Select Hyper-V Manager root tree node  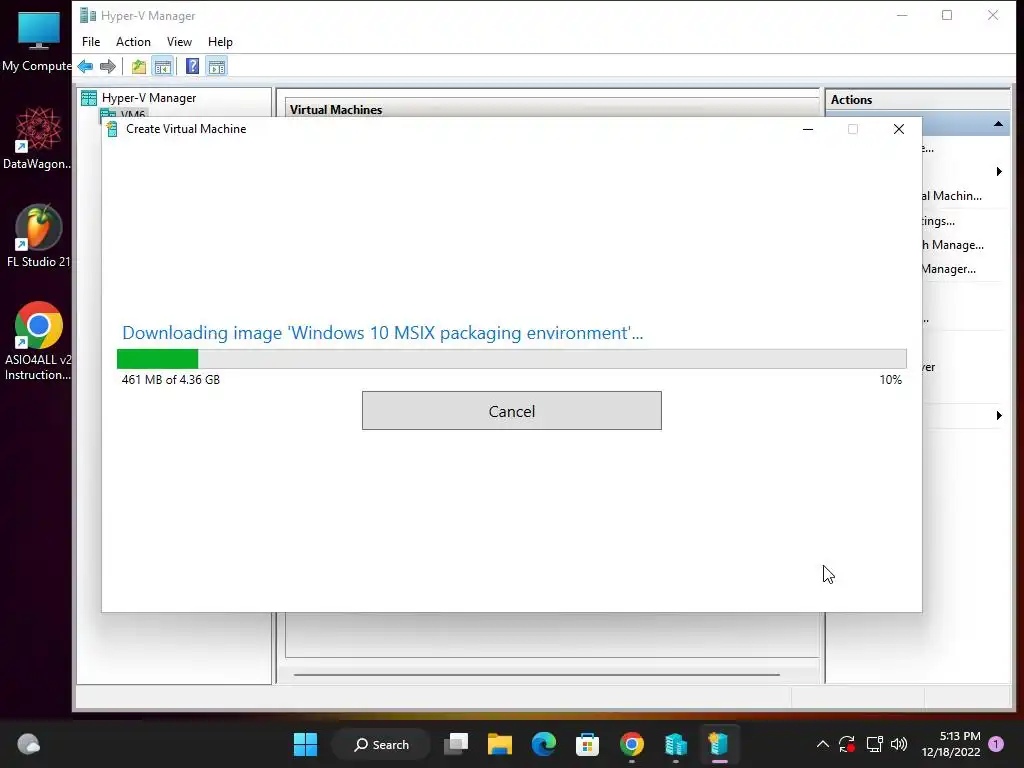point(149,98)
